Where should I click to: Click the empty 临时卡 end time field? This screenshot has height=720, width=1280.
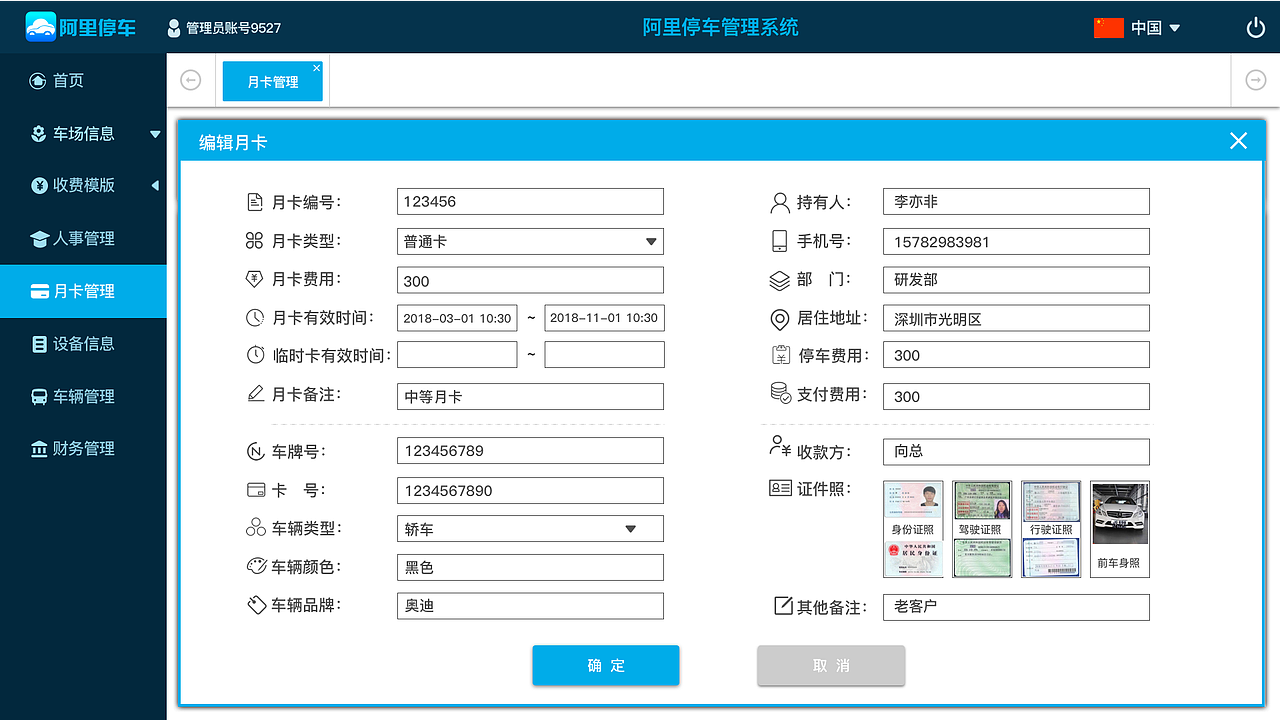pos(604,354)
